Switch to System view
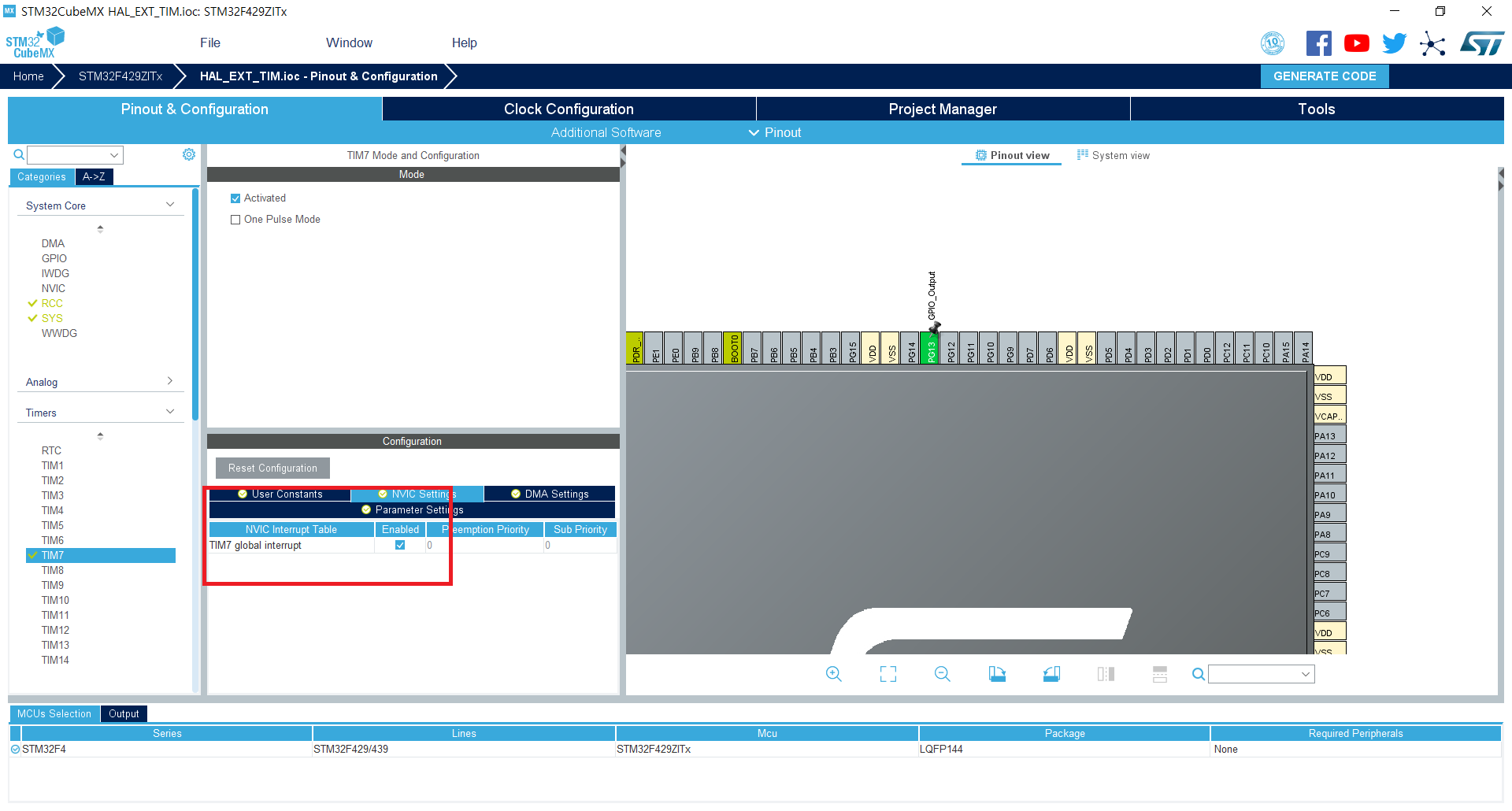The image size is (1512, 811). tap(1114, 155)
